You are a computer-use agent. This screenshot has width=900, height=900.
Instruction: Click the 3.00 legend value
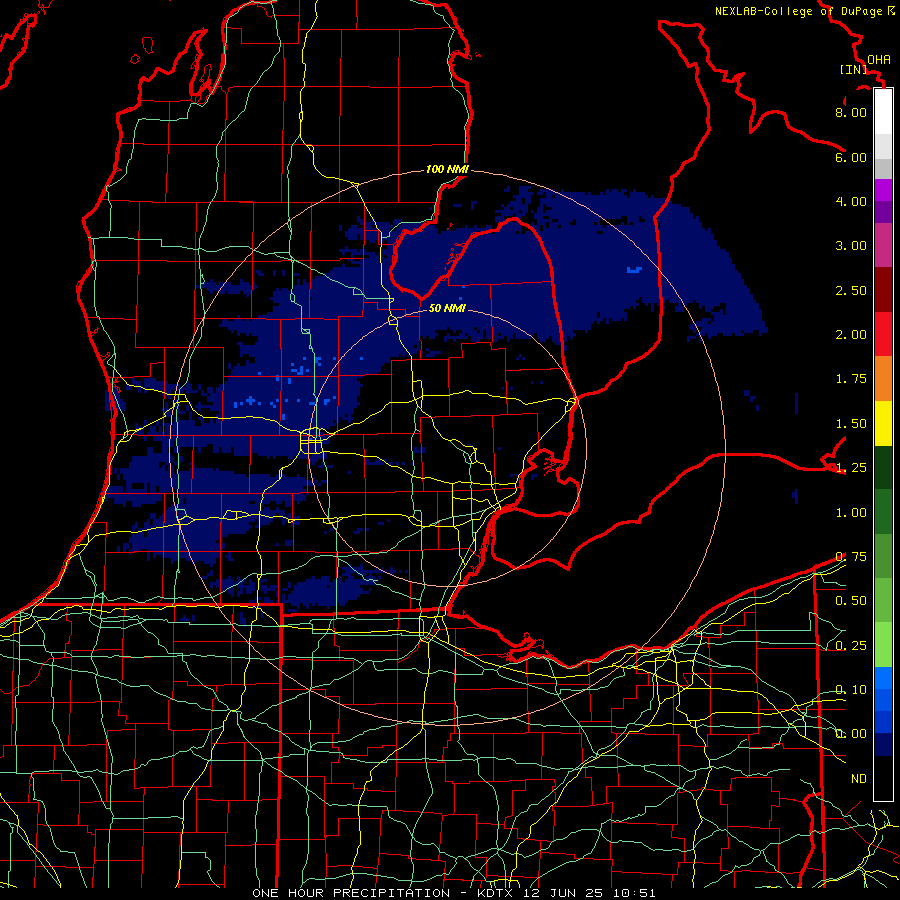click(x=851, y=246)
